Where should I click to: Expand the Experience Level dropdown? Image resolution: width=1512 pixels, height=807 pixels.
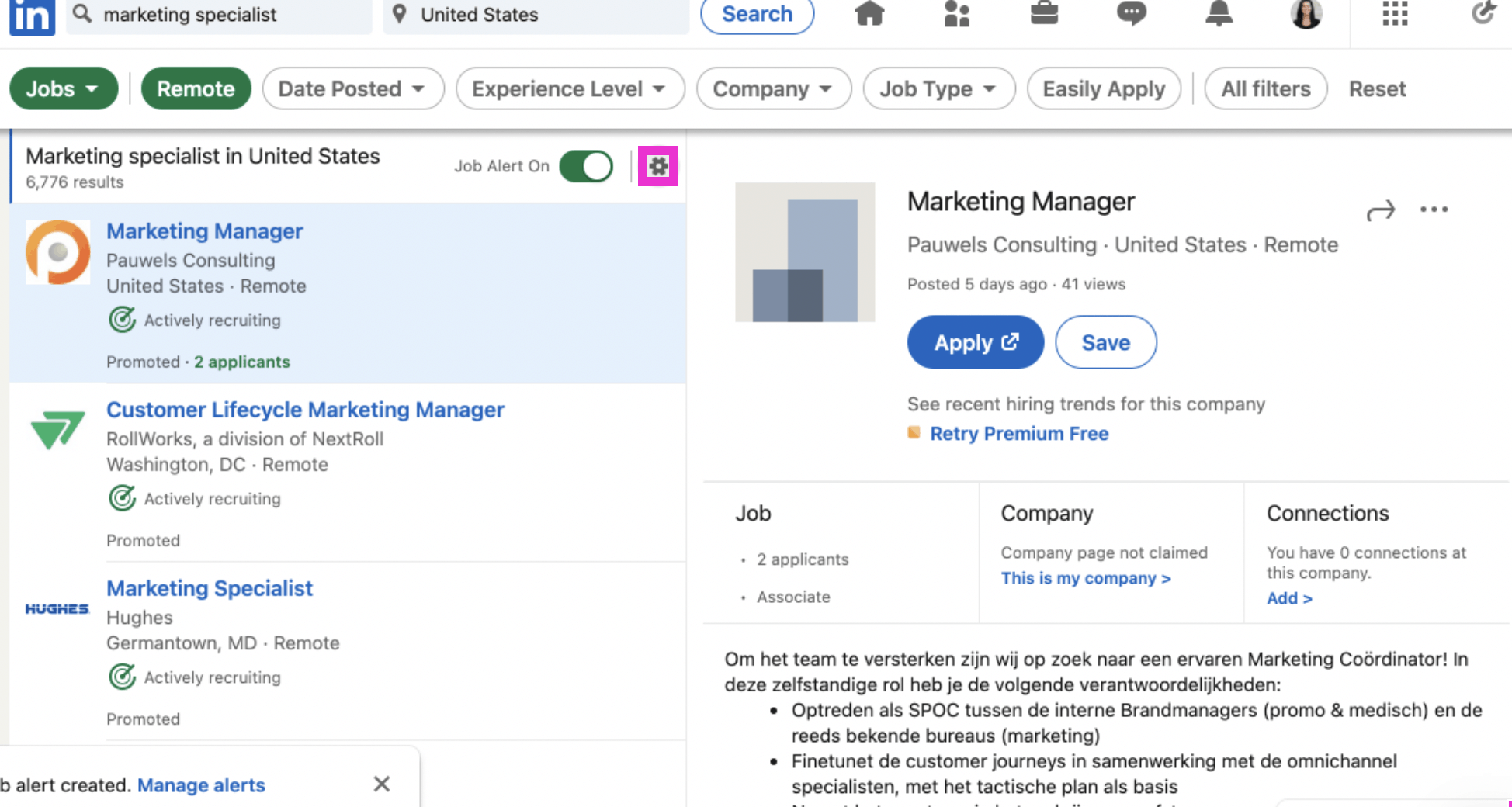coord(570,88)
